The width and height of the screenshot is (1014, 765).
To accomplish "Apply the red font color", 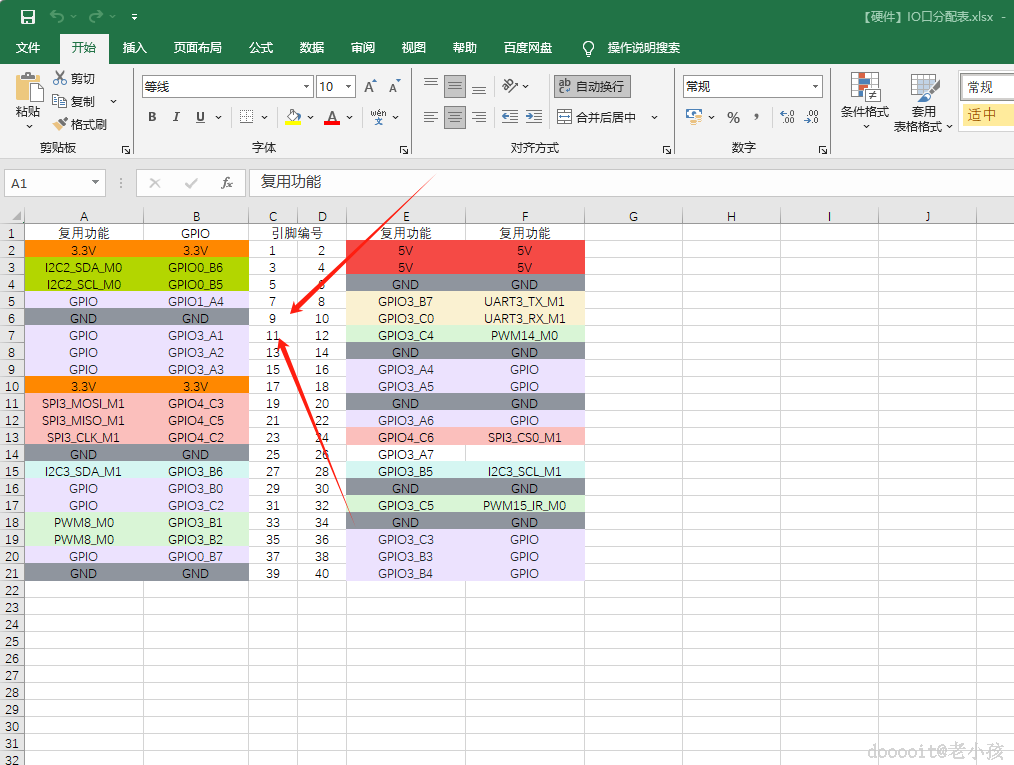I will click(x=332, y=117).
